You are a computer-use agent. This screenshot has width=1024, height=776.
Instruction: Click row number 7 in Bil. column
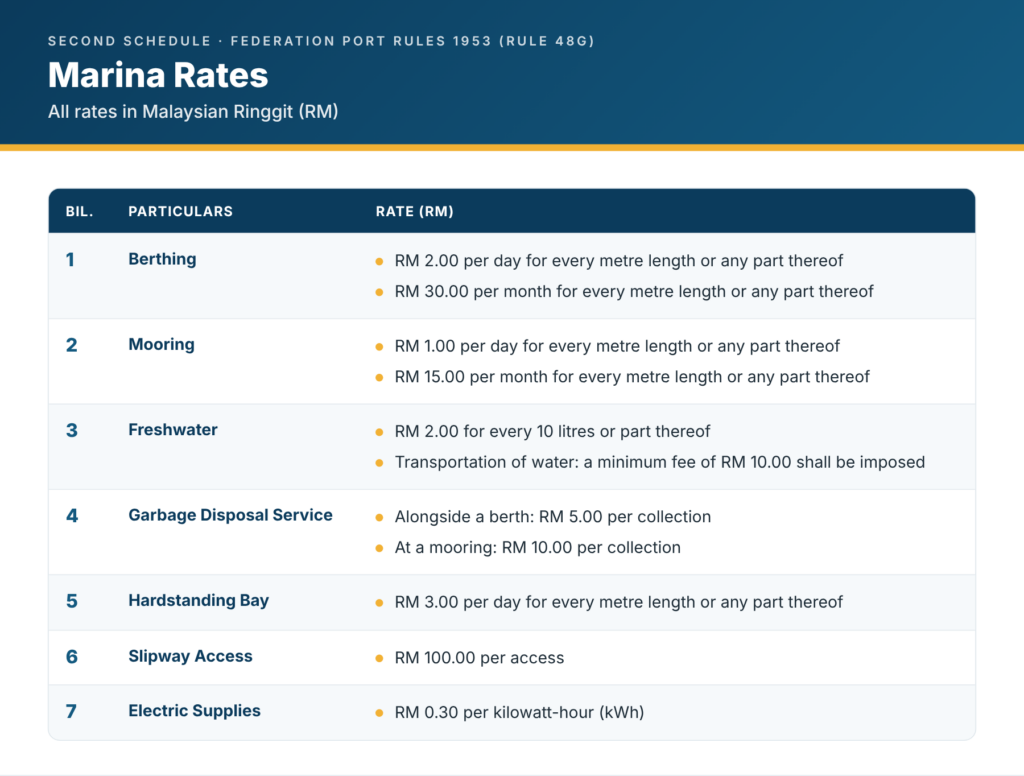71,711
